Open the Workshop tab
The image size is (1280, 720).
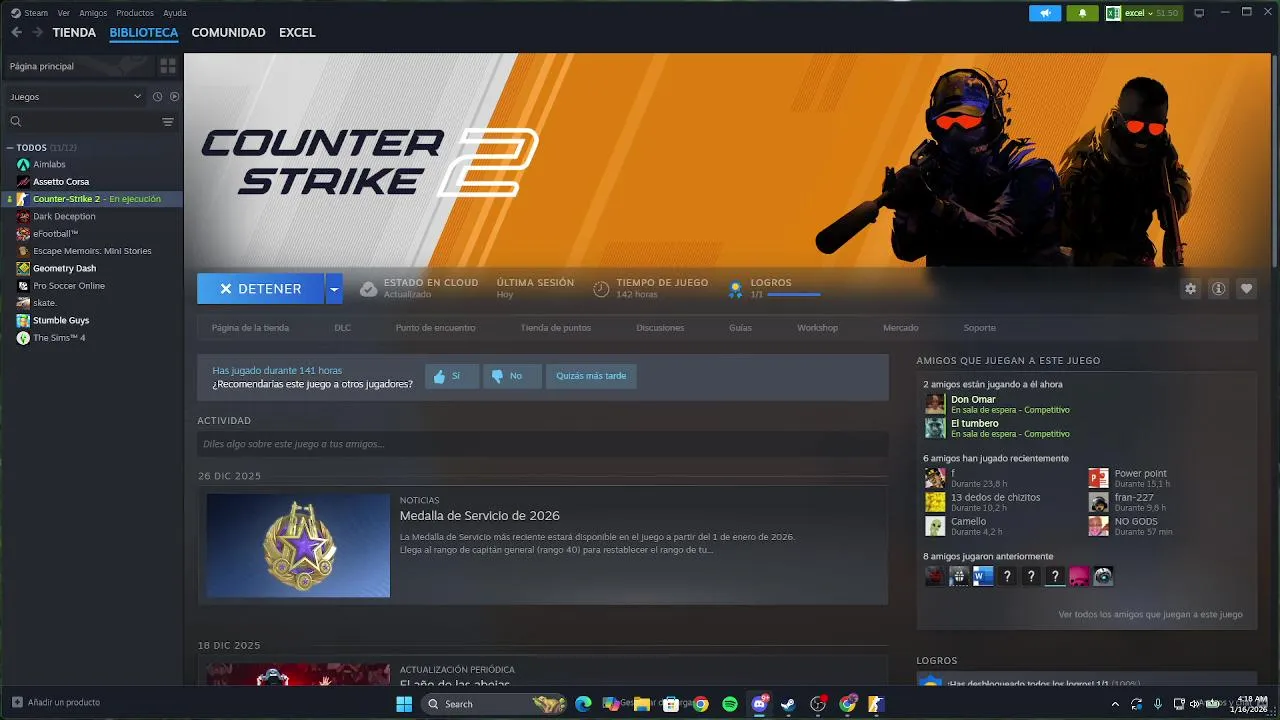pos(817,328)
